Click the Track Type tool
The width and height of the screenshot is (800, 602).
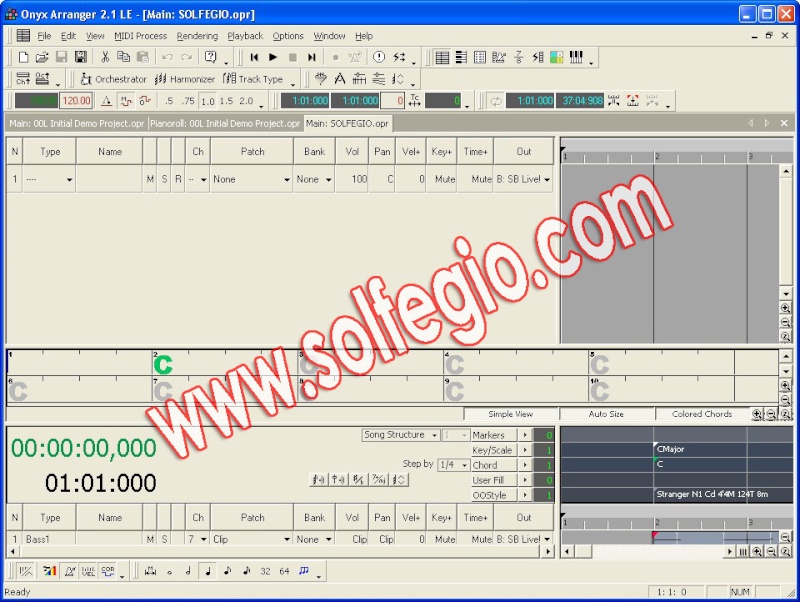click(x=253, y=79)
